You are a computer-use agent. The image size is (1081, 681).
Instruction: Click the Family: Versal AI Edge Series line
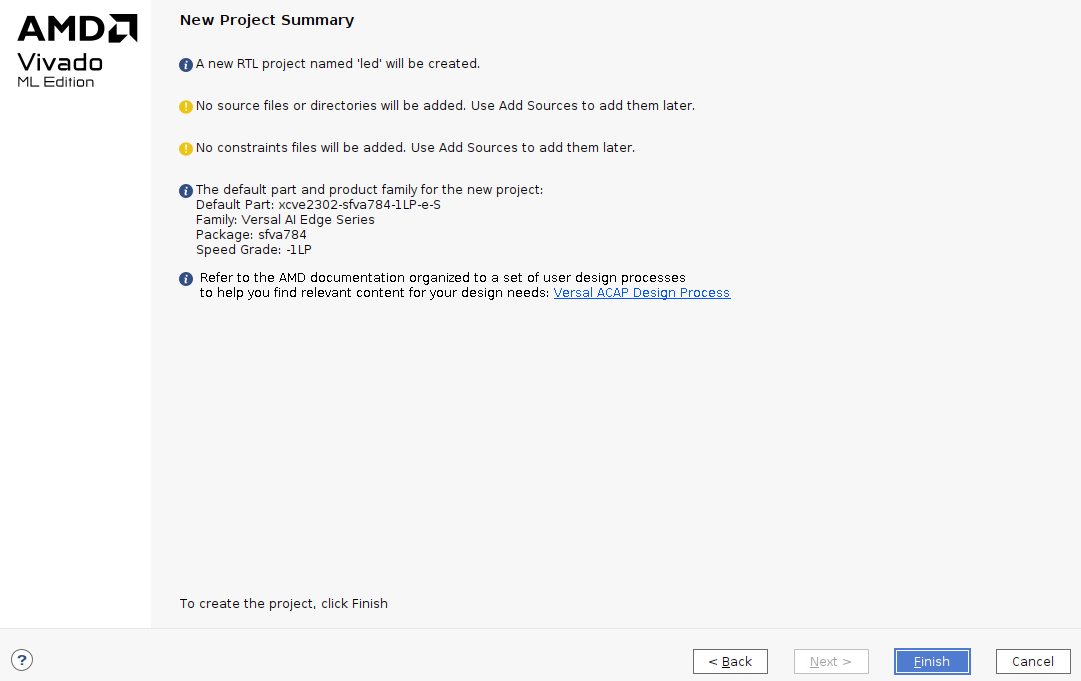pos(285,220)
